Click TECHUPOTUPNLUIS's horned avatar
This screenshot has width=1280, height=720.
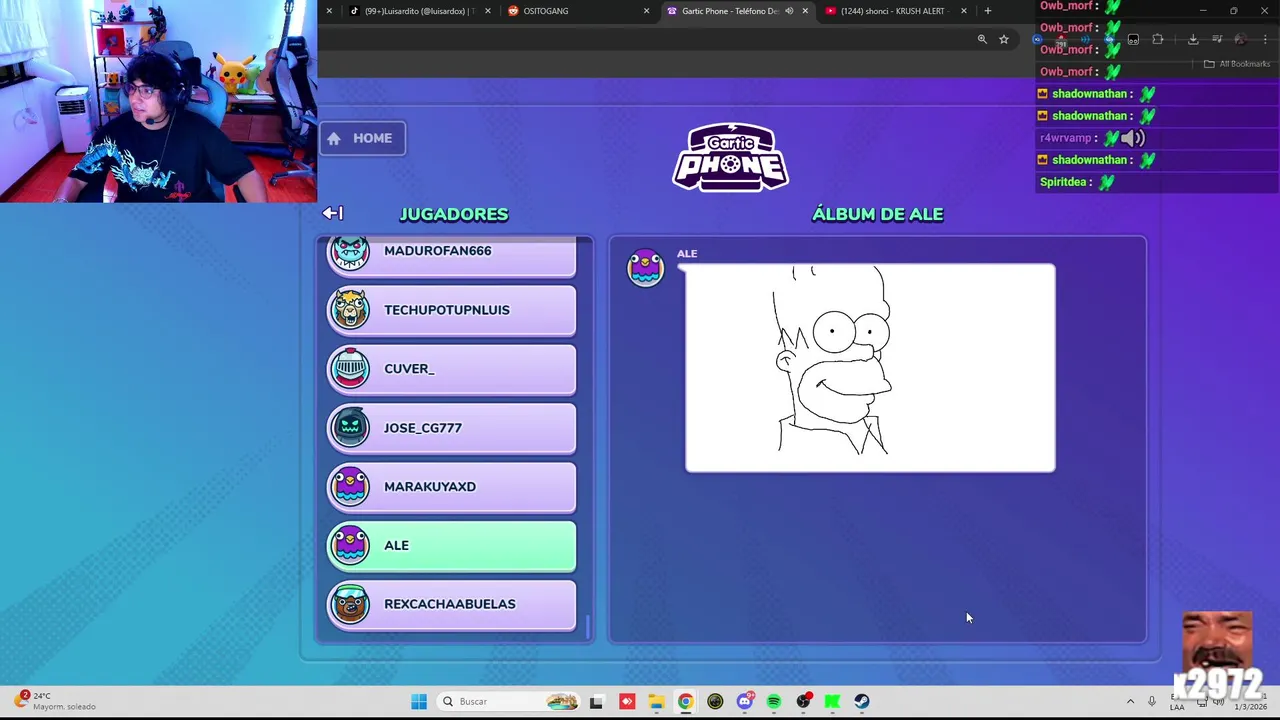click(x=350, y=310)
